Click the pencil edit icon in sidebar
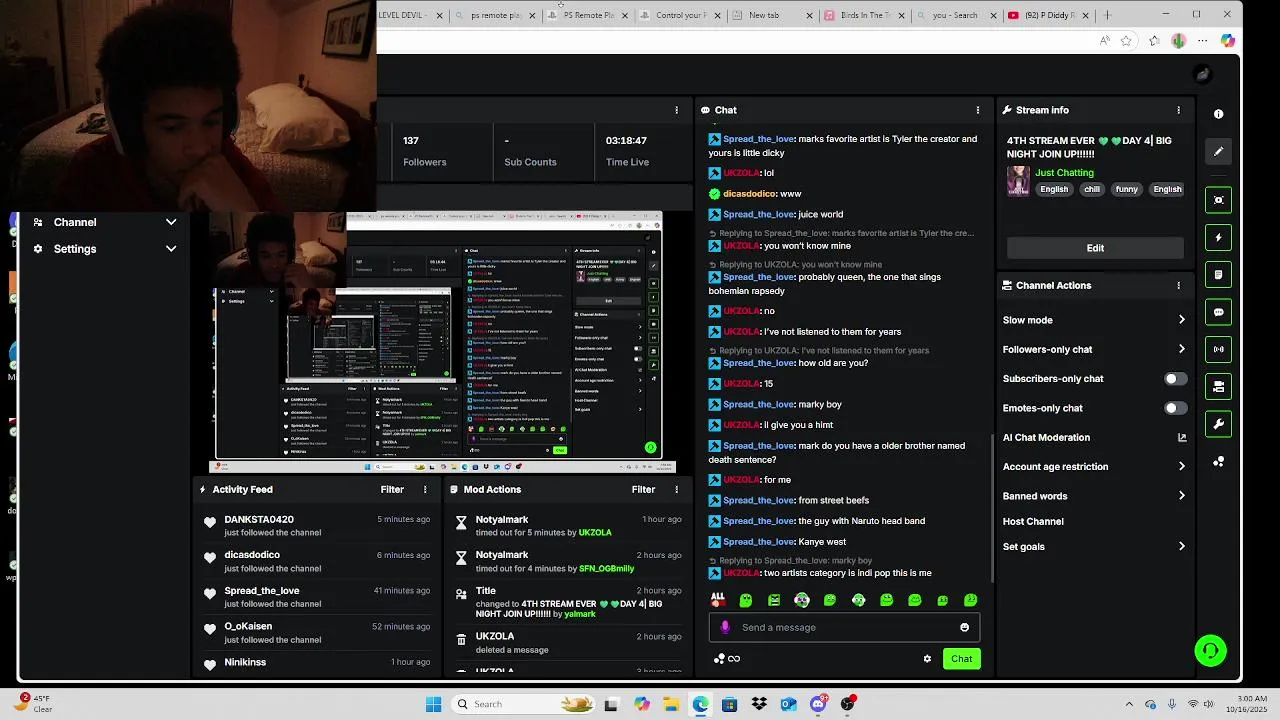Viewport: 1280px width, 720px height. pyautogui.click(x=1218, y=152)
